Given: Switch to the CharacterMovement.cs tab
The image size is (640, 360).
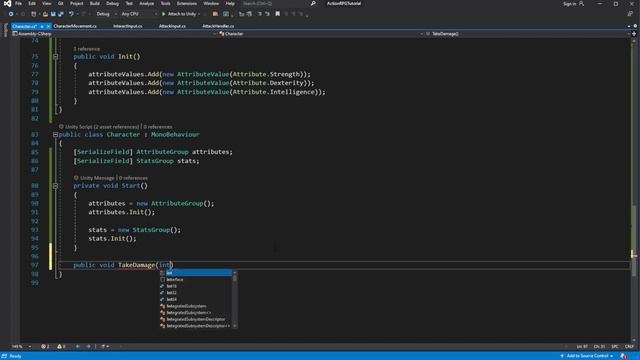Looking at the screenshot, I should (x=75, y=26).
